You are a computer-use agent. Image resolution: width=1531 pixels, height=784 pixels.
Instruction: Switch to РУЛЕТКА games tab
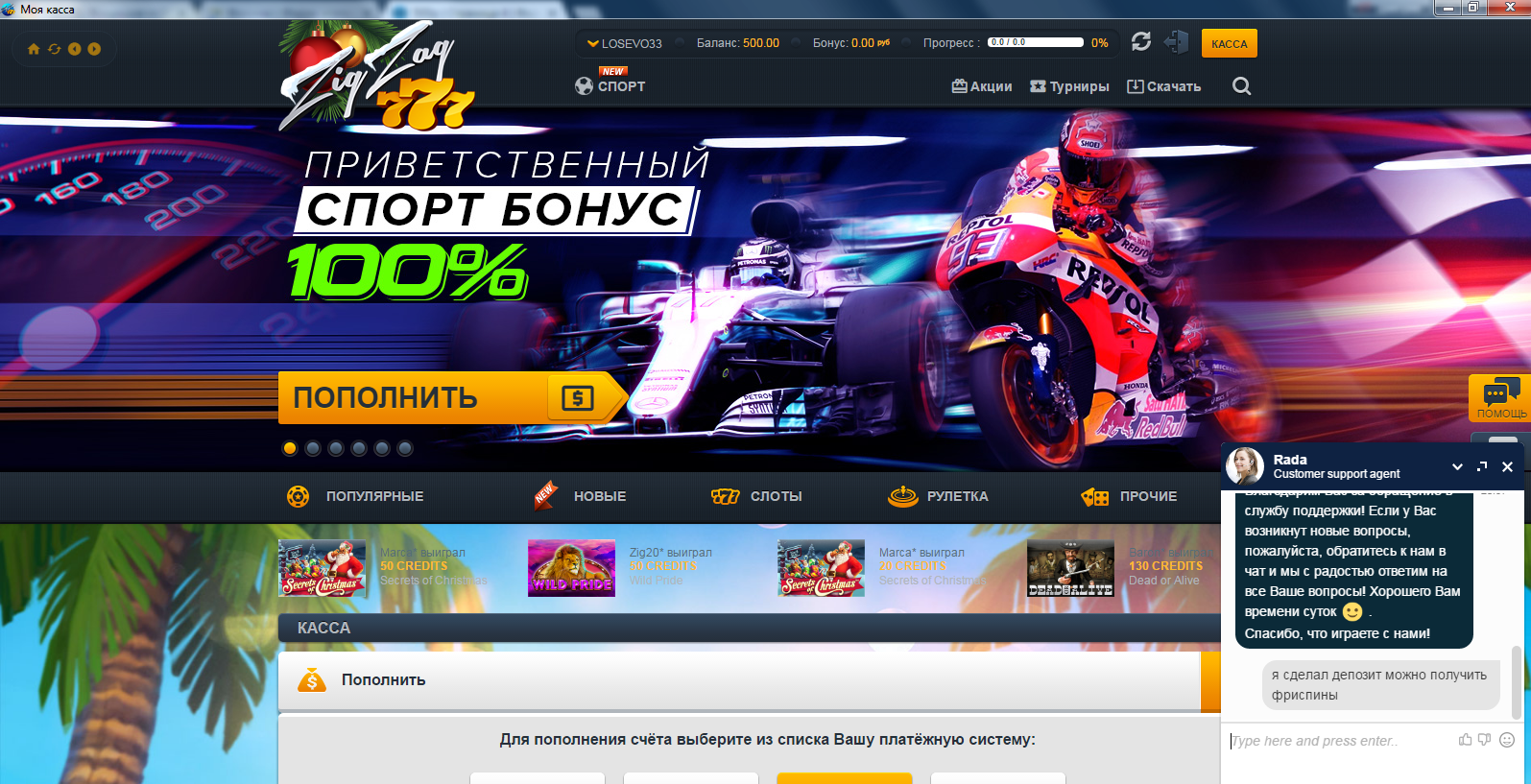click(938, 496)
